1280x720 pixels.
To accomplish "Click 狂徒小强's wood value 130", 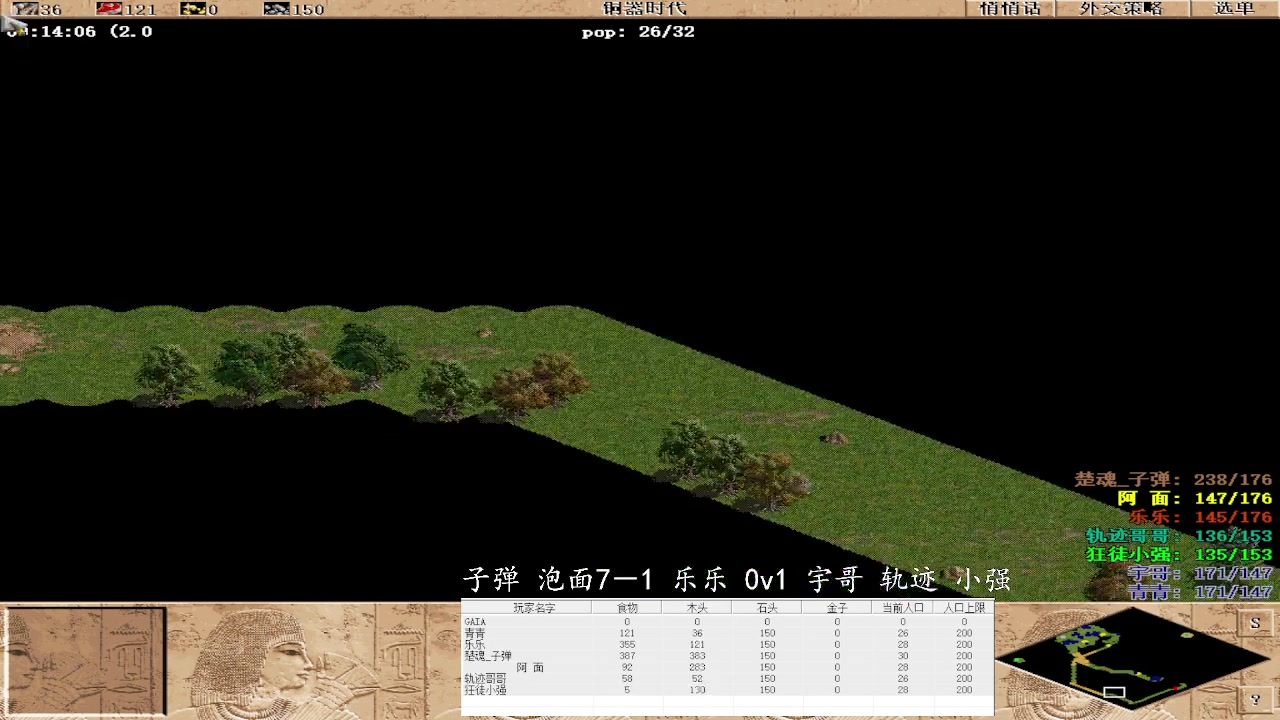I will click(x=697, y=690).
